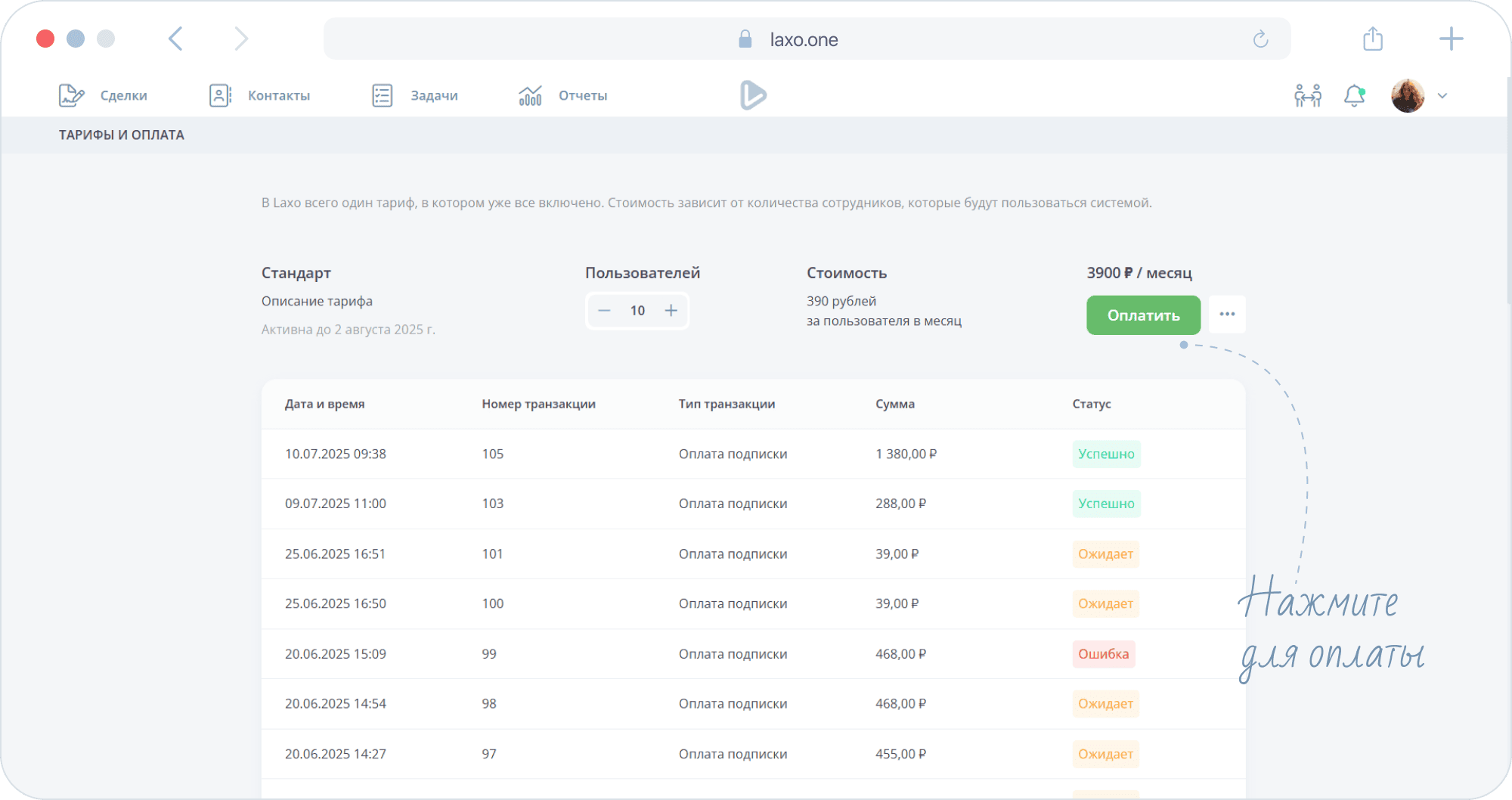Open the three-dots menu beside Оплатить
The height and width of the screenshot is (800, 1512).
click(1227, 315)
